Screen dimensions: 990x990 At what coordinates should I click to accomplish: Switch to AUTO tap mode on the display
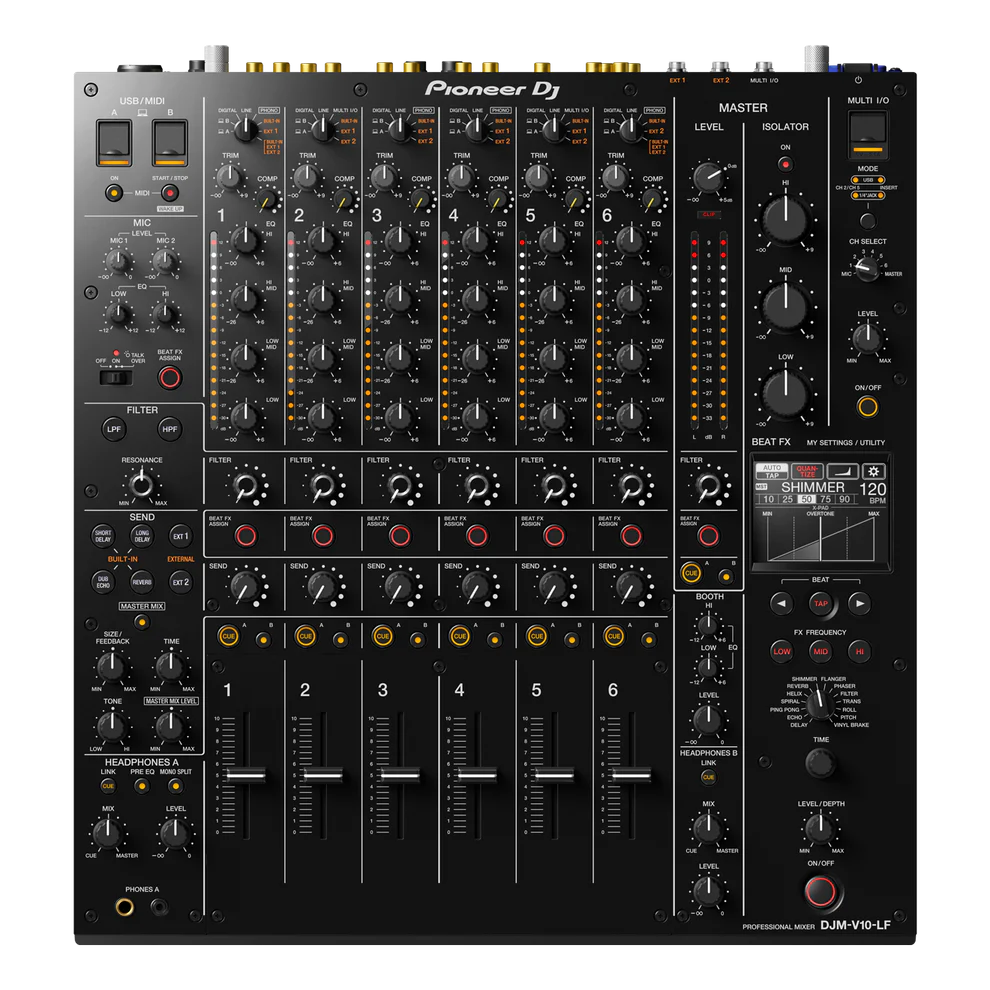tap(772, 467)
